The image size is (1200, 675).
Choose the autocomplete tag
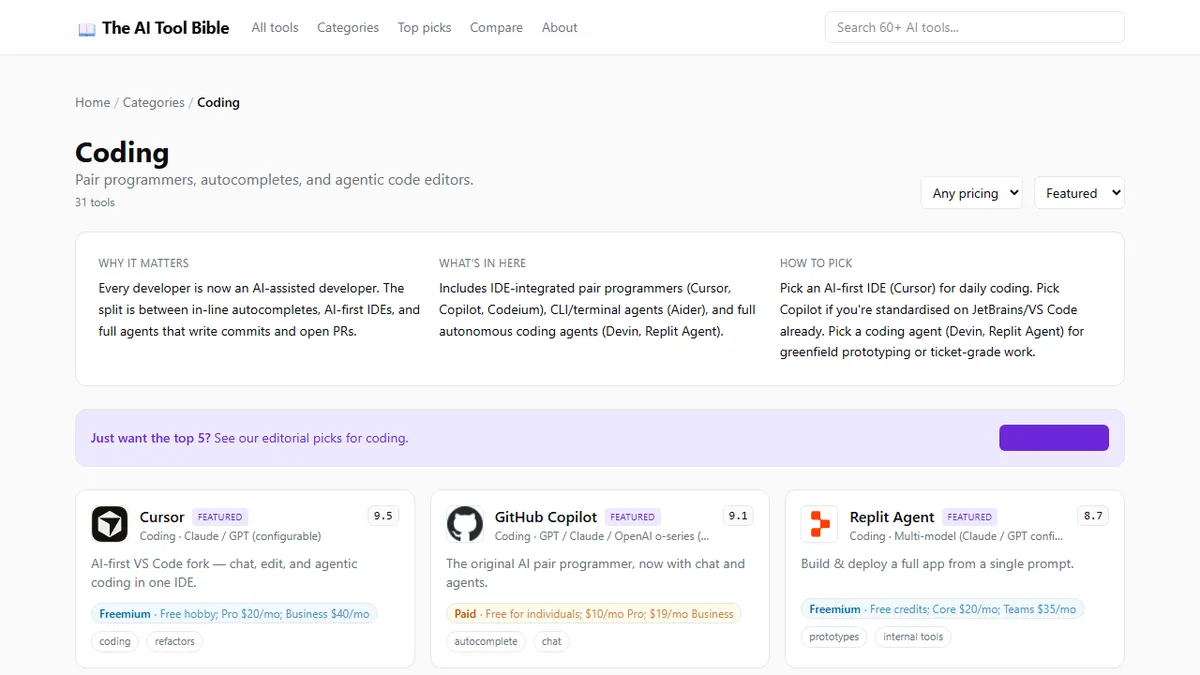click(x=486, y=641)
